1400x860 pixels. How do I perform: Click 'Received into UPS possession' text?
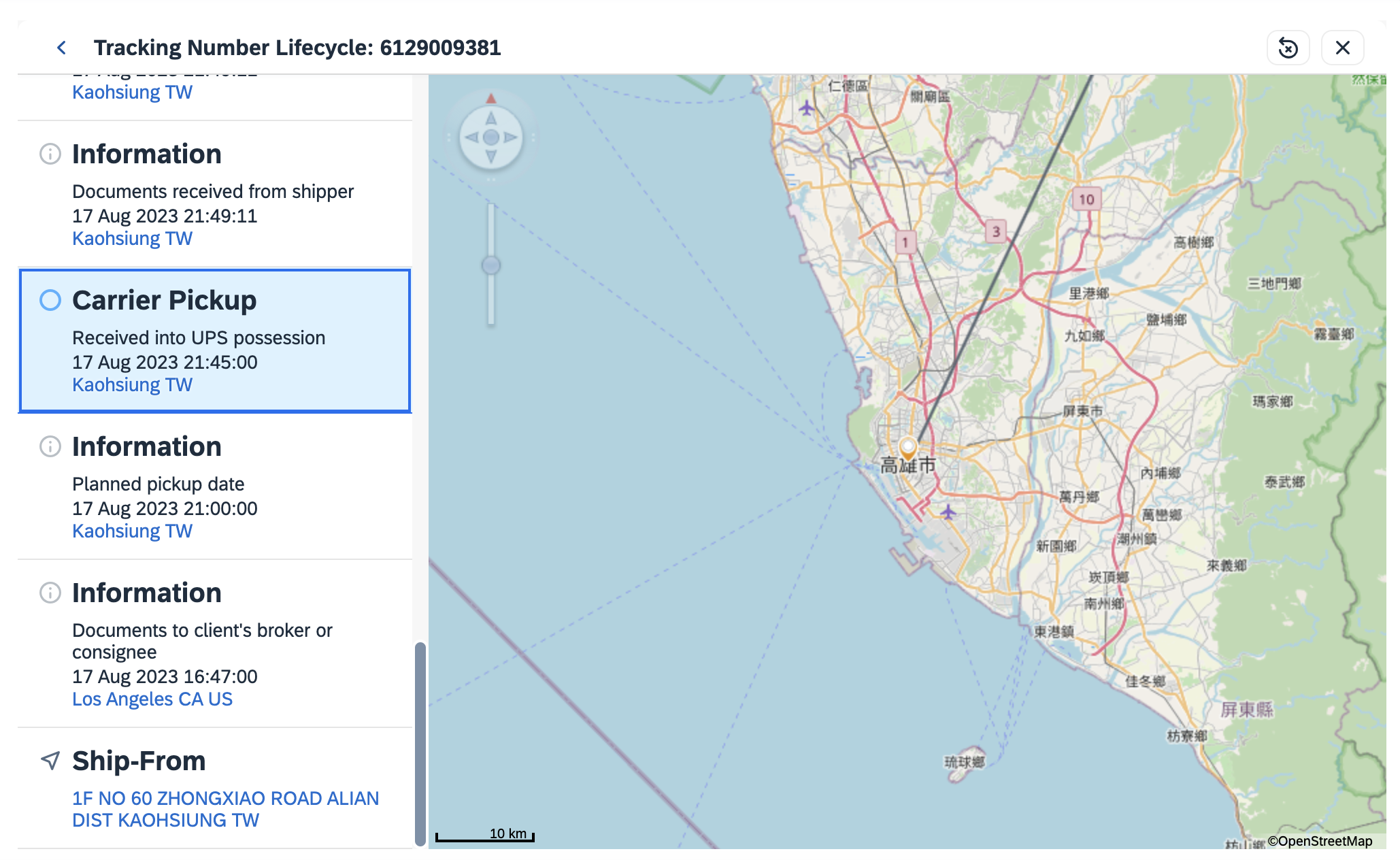199,338
